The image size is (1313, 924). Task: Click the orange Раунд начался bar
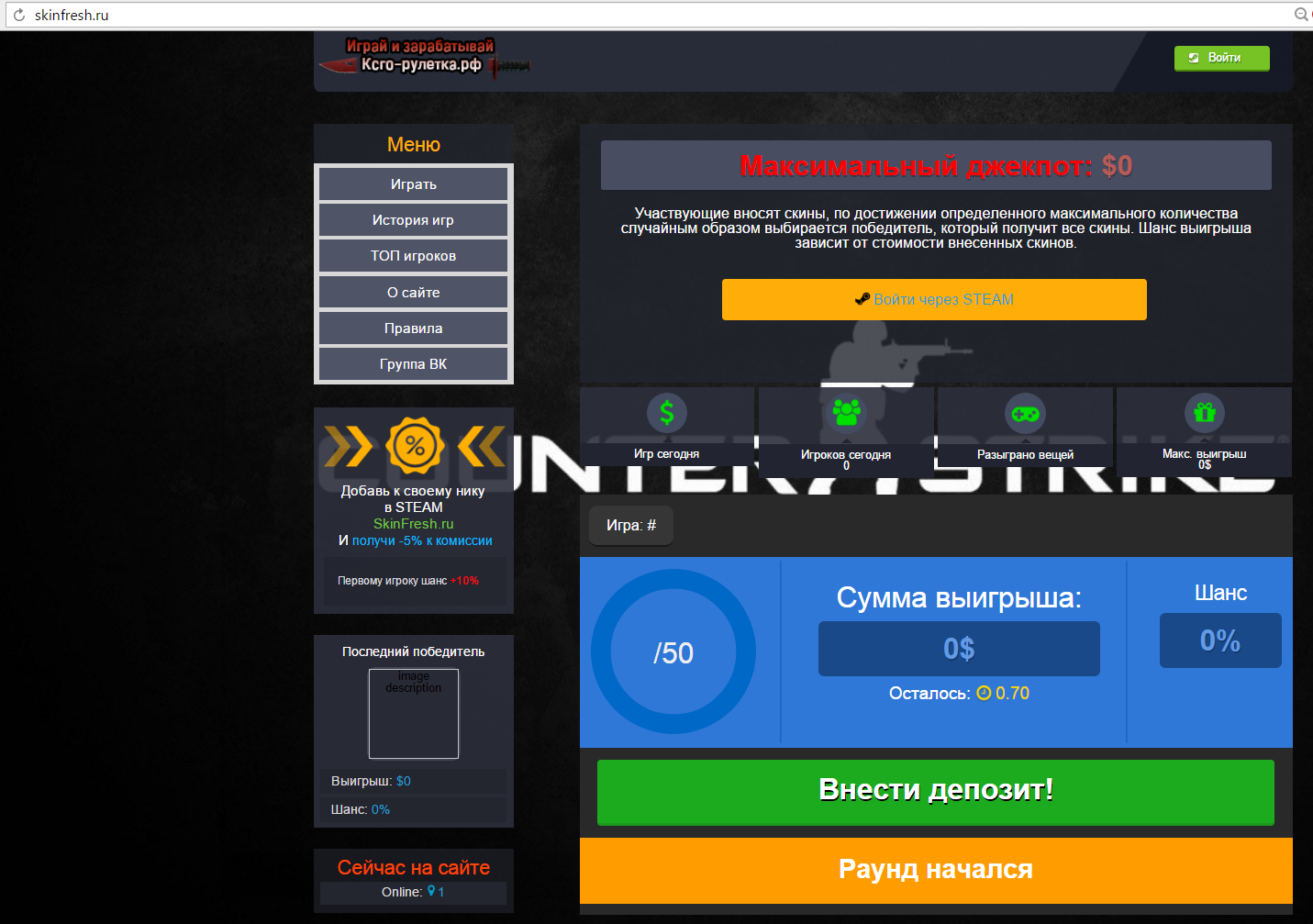click(936, 870)
